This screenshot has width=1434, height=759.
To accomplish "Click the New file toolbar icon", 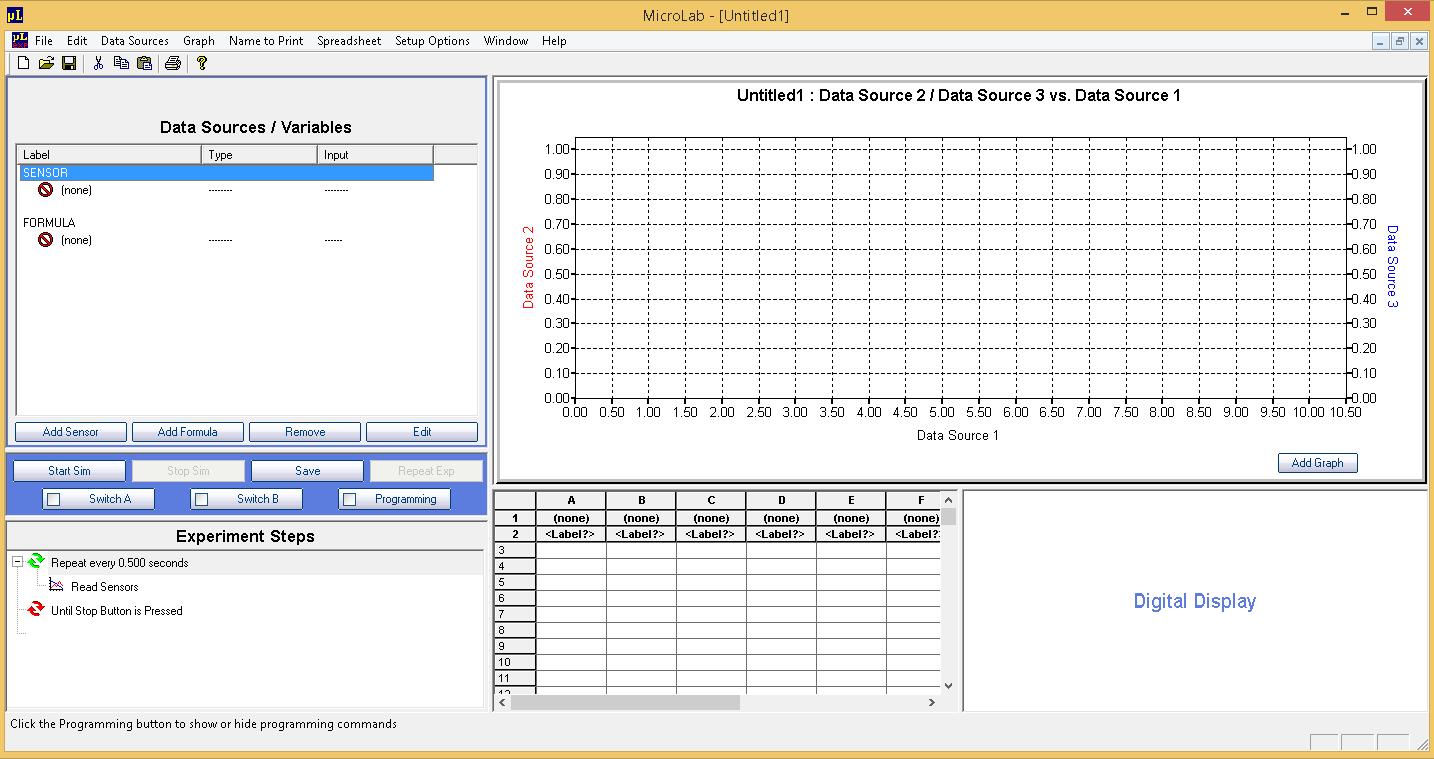I will pyautogui.click(x=24, y=63).
